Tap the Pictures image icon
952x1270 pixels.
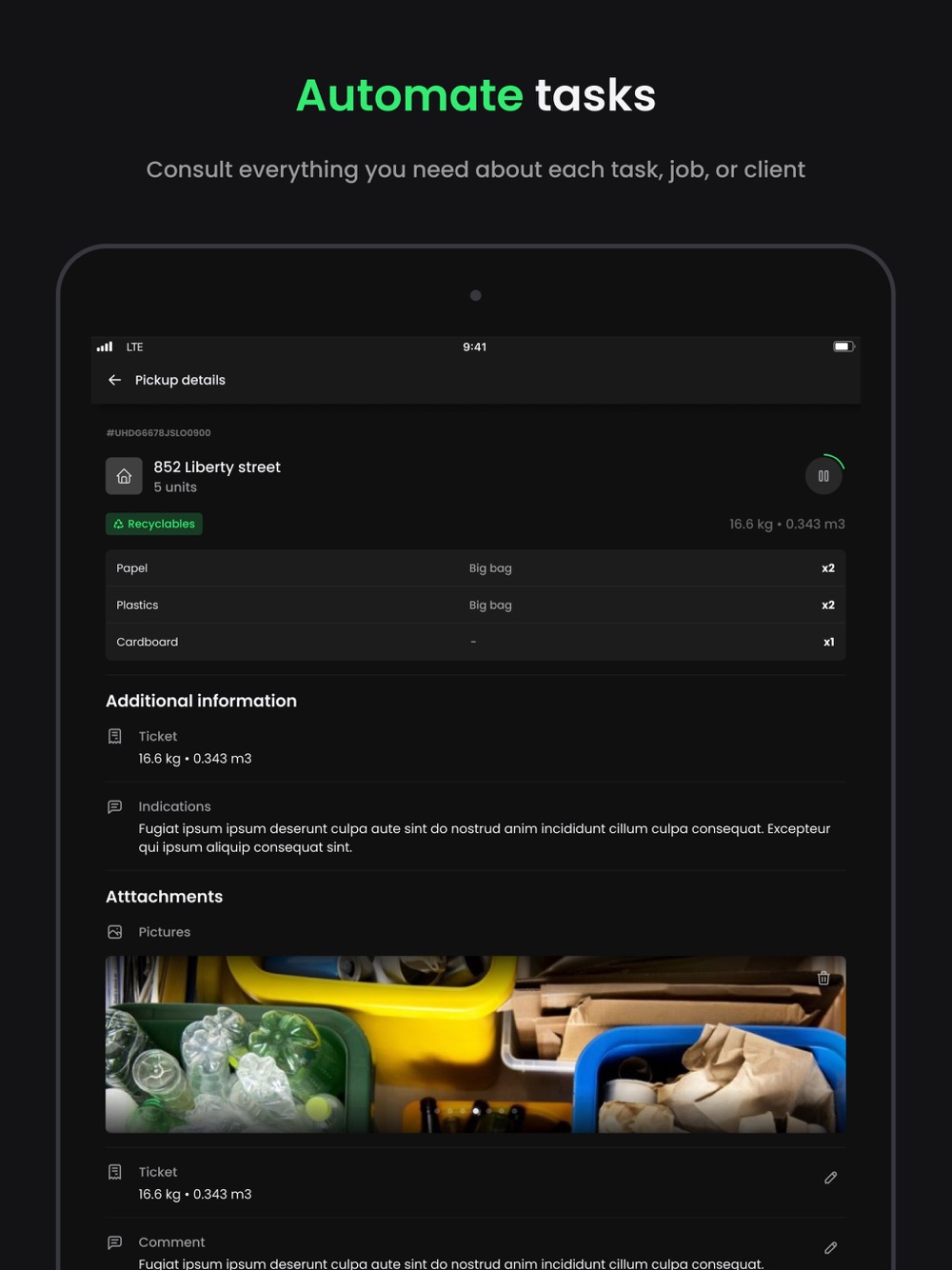pyautogui.click(x=115, y=932)
